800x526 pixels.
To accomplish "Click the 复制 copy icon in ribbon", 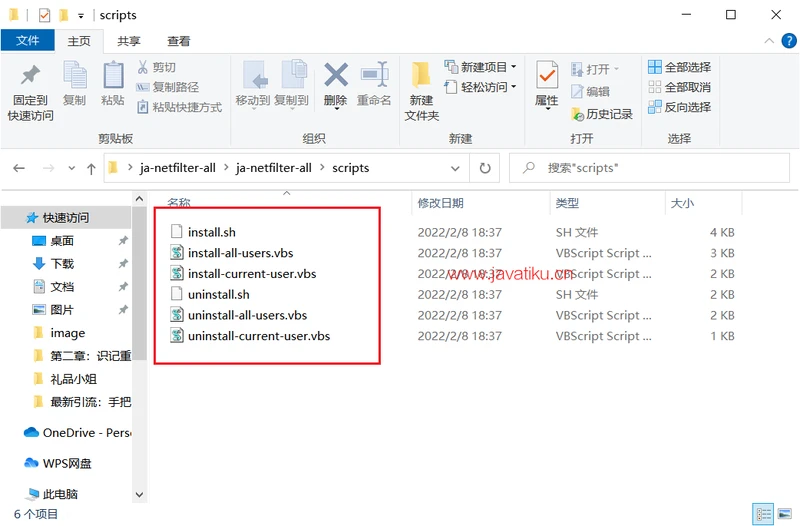I will tap(75, 77).
